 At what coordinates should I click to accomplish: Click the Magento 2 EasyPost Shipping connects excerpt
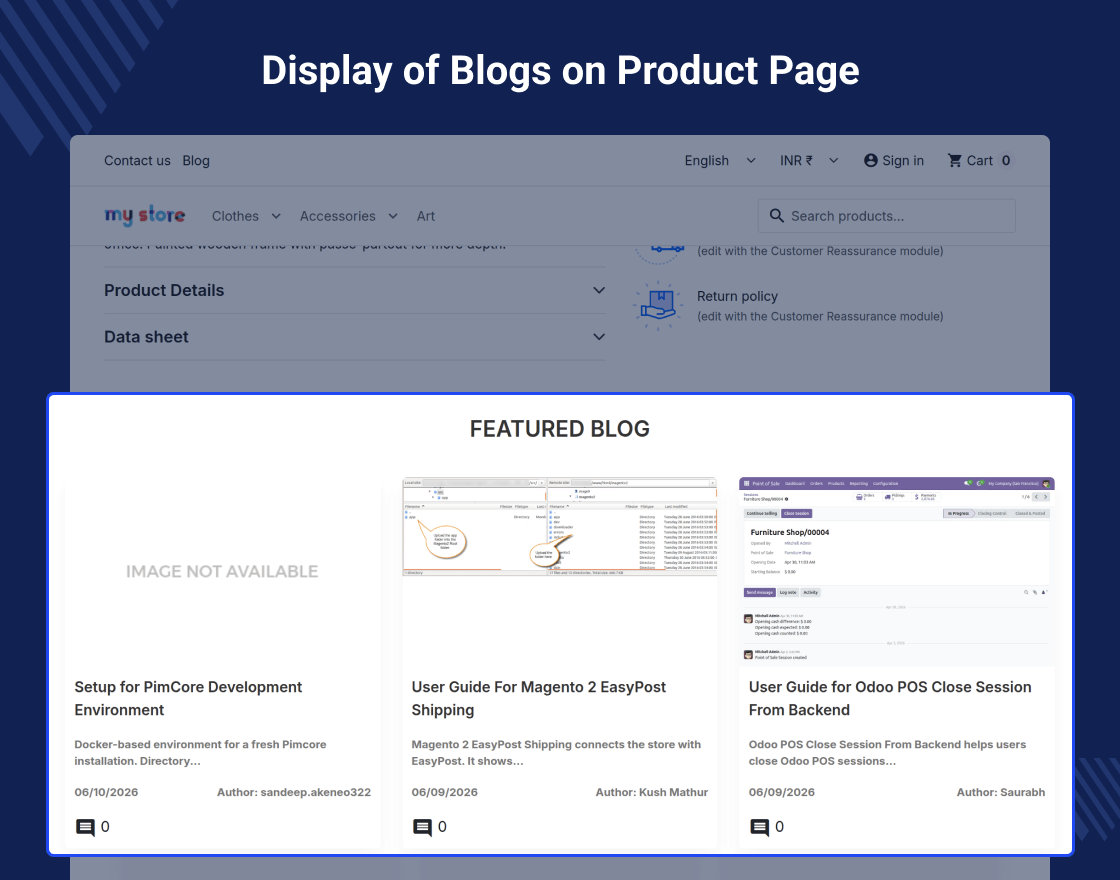(x=556, y=753)
